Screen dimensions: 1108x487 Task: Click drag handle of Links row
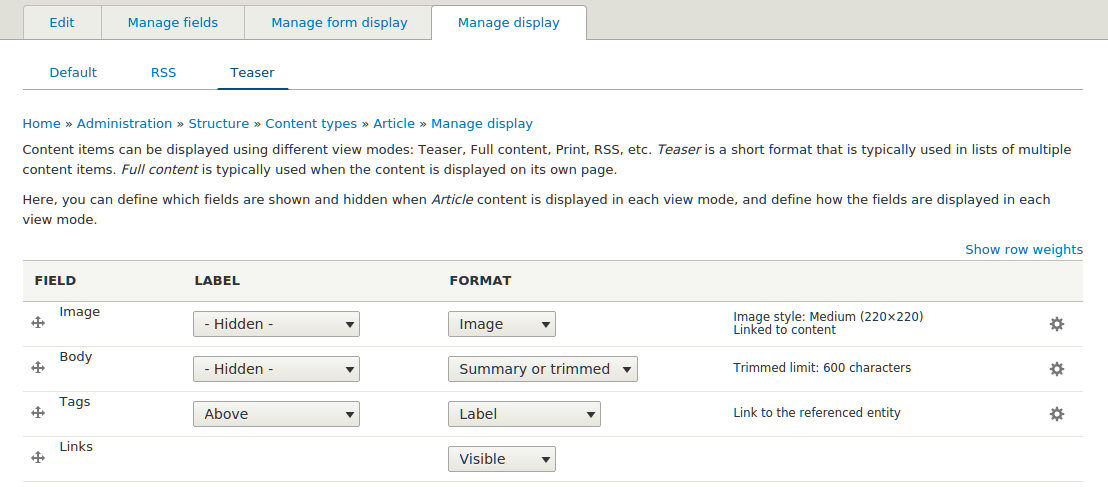(38, 458)
